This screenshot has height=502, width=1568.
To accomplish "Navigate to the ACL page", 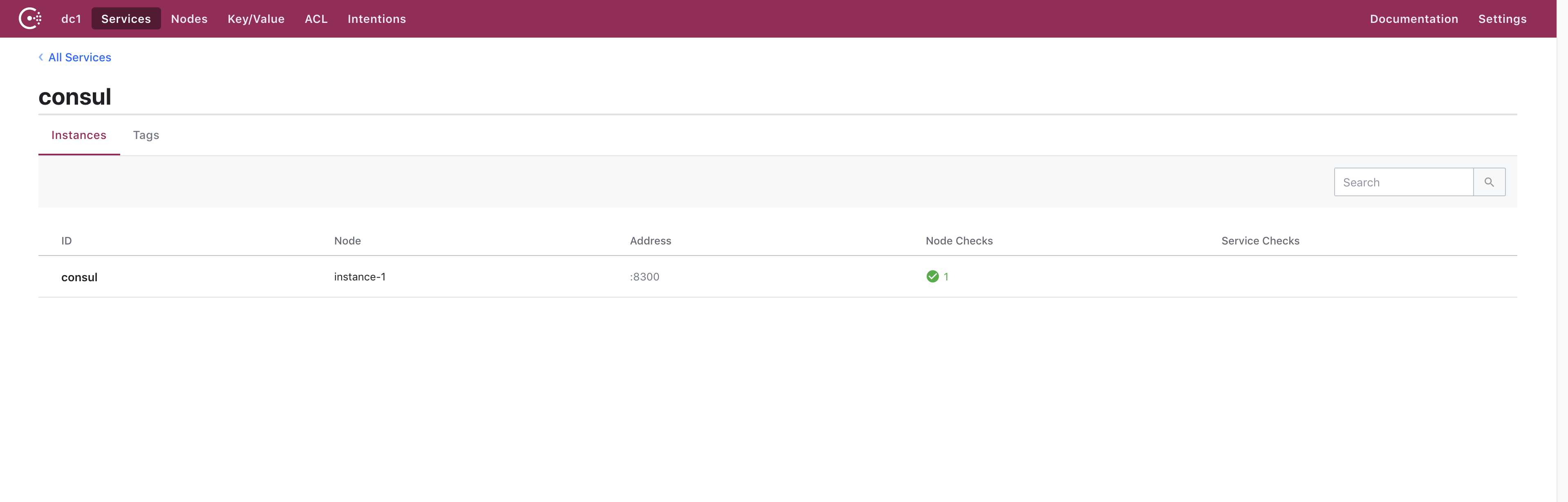I will click(x=316, y=19).
